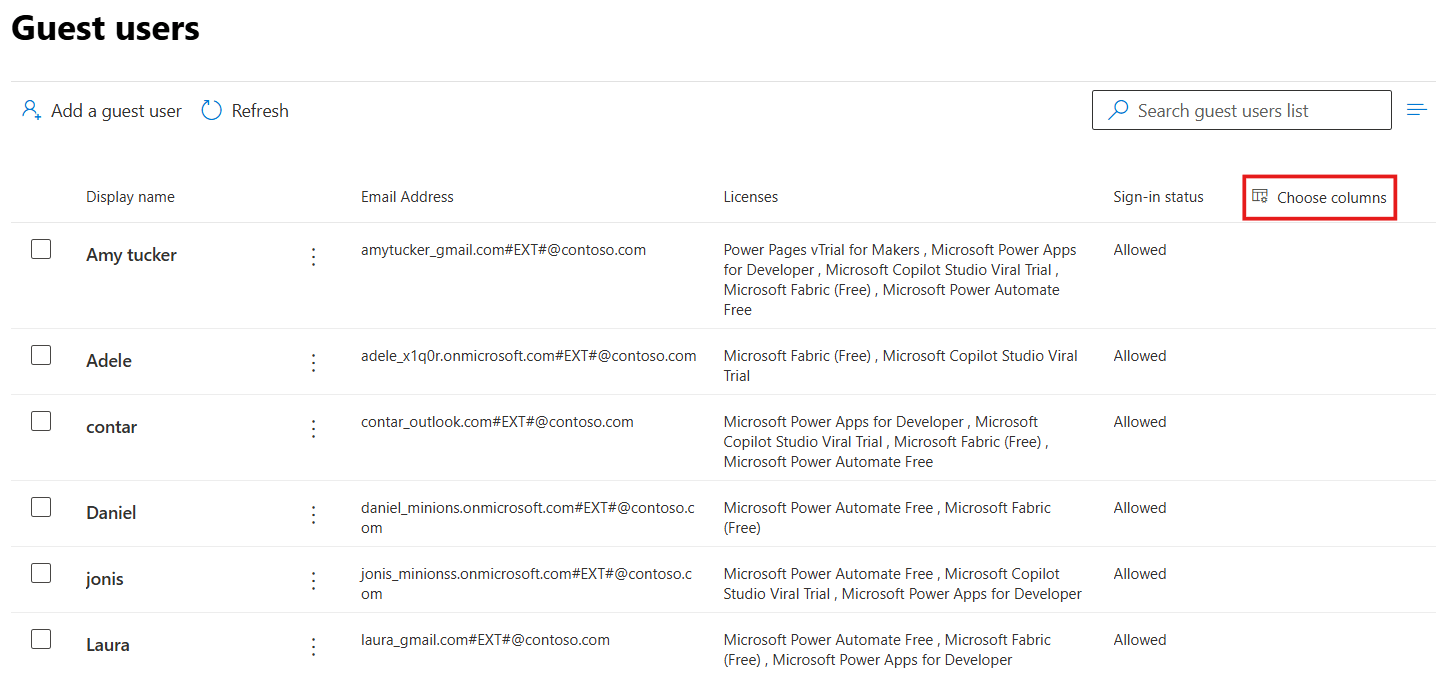1436x677 pixels.
Task: Click the Sign-in status column header
Action: [1158, 197]
